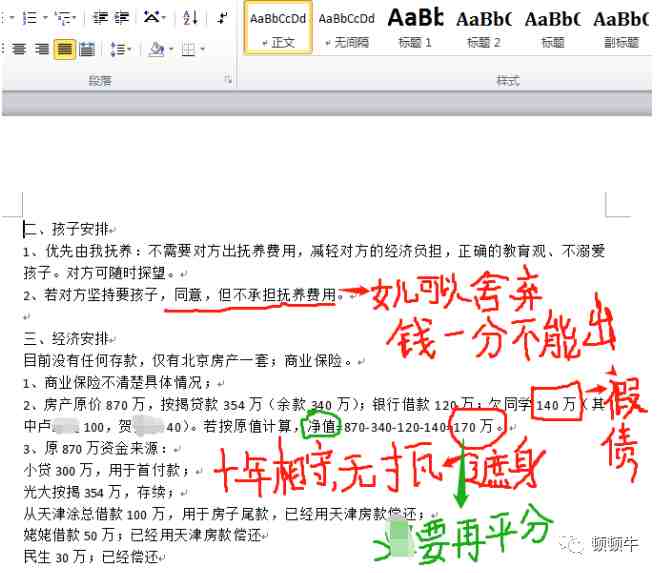Viewport: 660px width, 573px height.
Task: Click the heading 三、经济安排
Action: point(67,338)
